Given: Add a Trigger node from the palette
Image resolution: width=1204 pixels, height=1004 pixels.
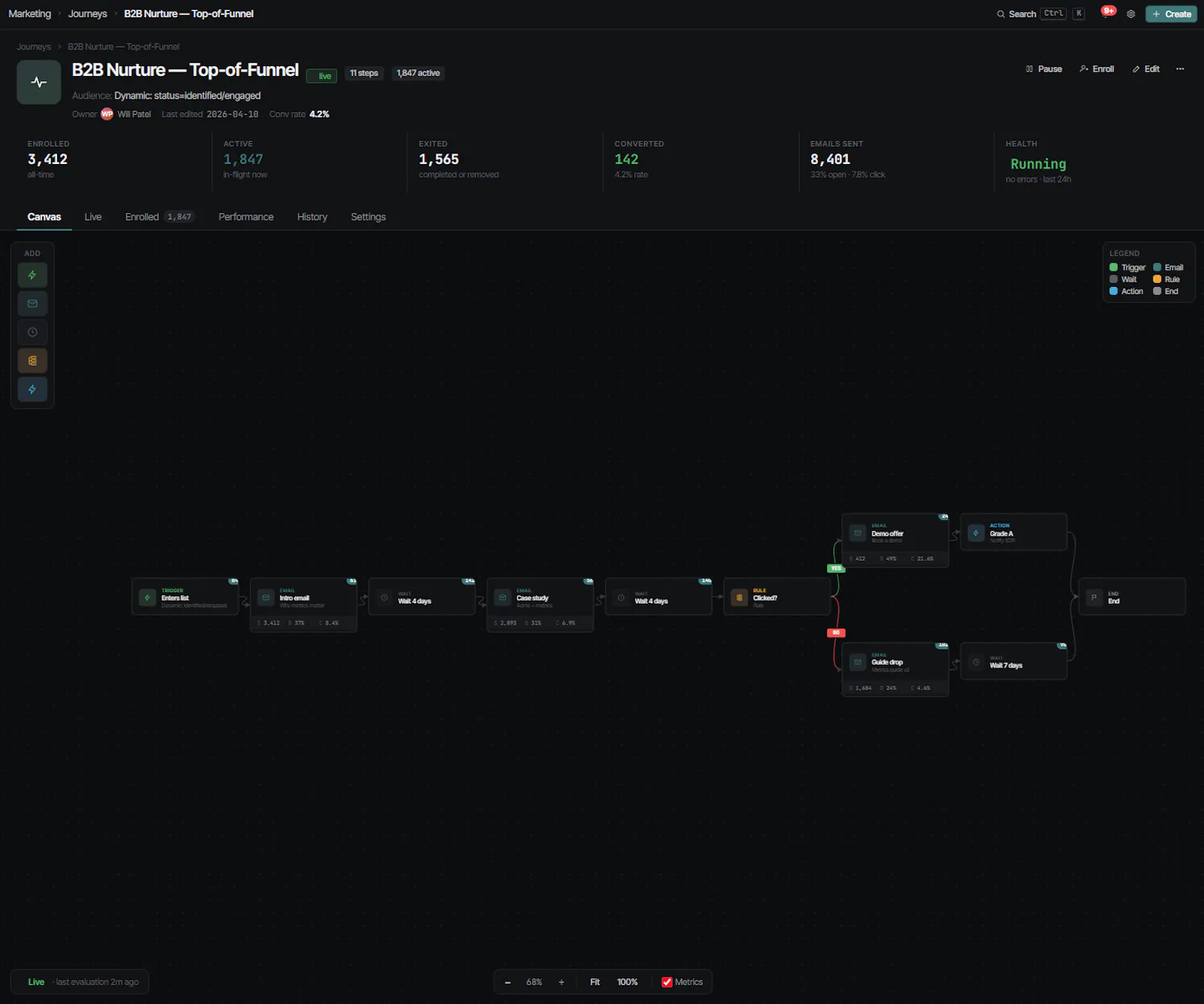Looking at the screenshot, I should click(32, 275).
